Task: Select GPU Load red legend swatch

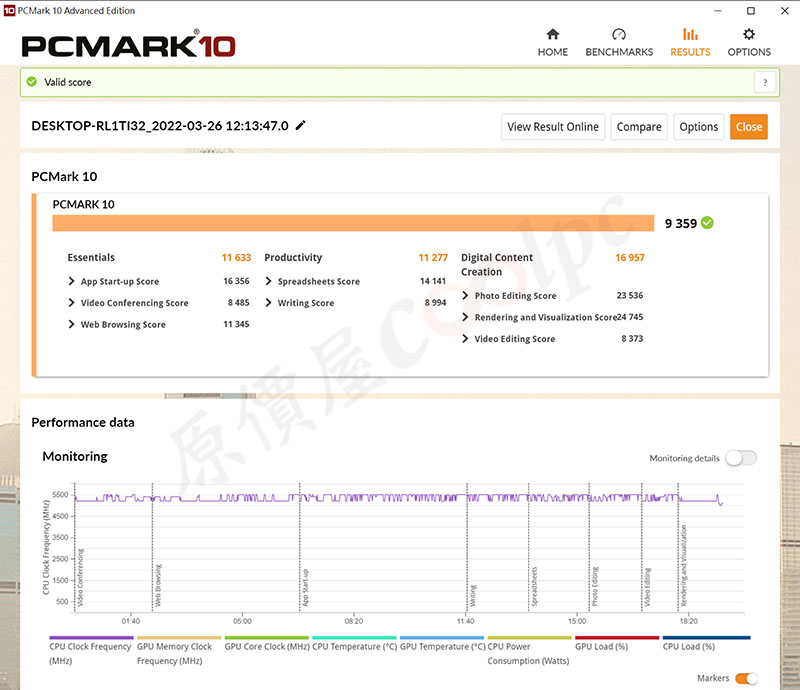Action: coord(617,637)
